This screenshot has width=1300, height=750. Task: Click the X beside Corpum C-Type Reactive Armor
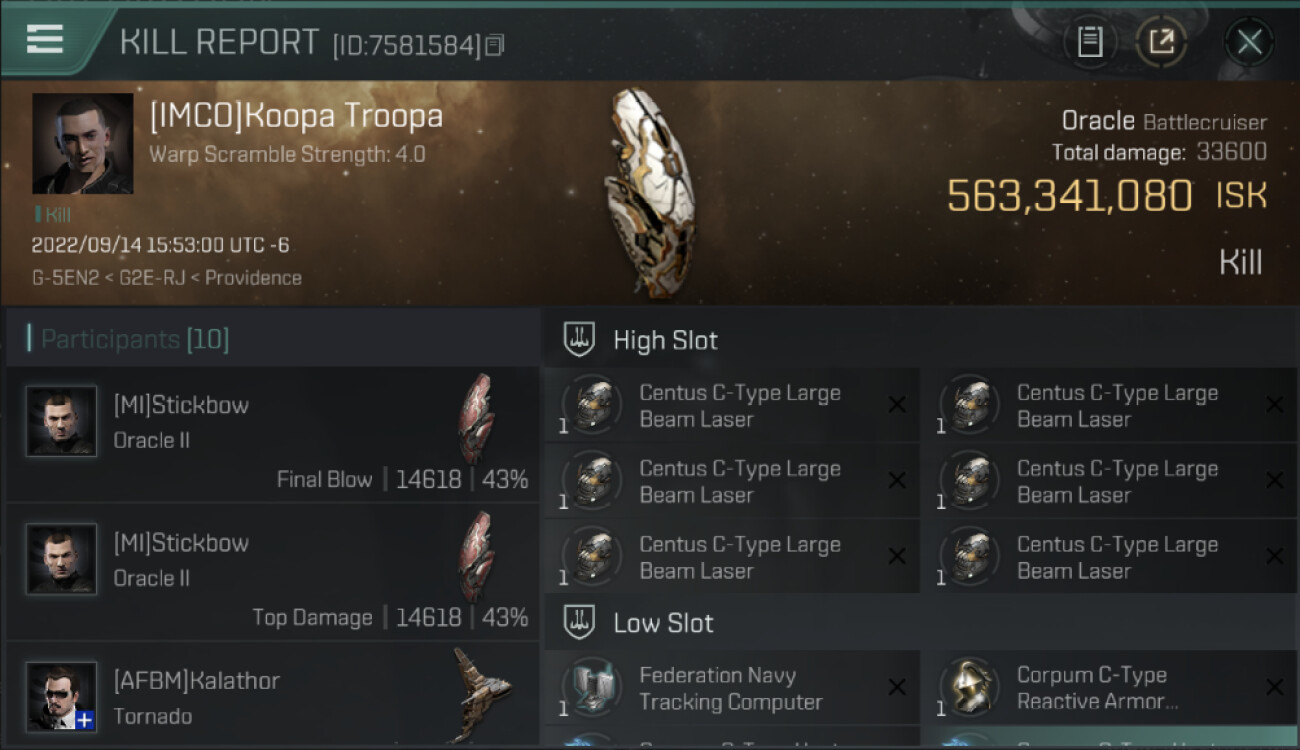[x=1274, y=687]
